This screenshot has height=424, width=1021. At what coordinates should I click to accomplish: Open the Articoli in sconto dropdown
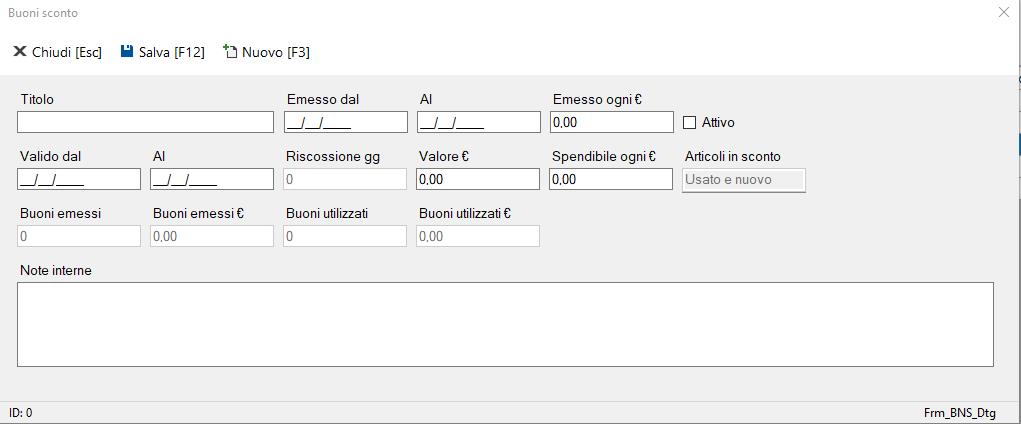pos(743,180)
